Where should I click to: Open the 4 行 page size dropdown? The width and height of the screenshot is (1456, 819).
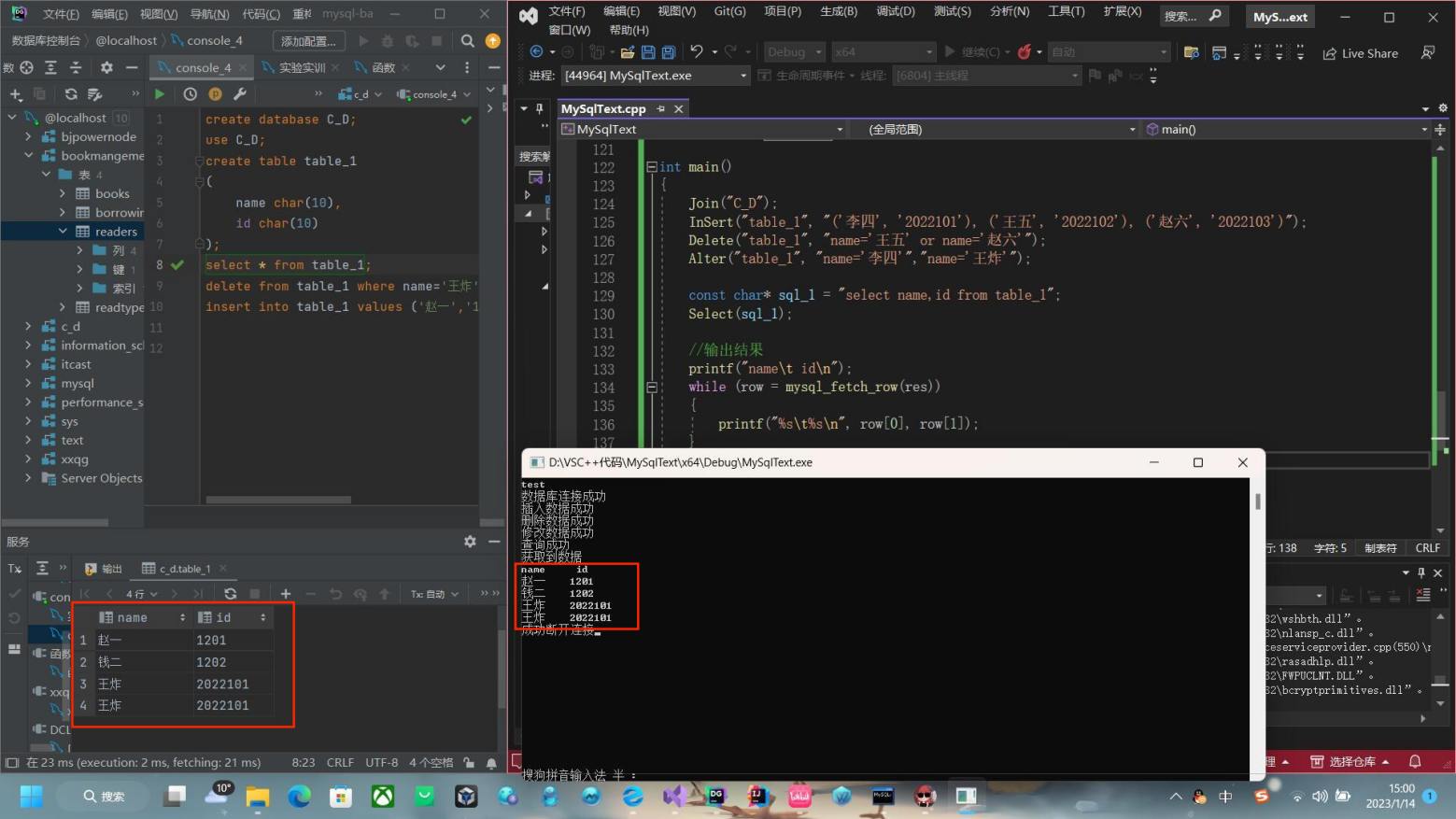[142, 594]
